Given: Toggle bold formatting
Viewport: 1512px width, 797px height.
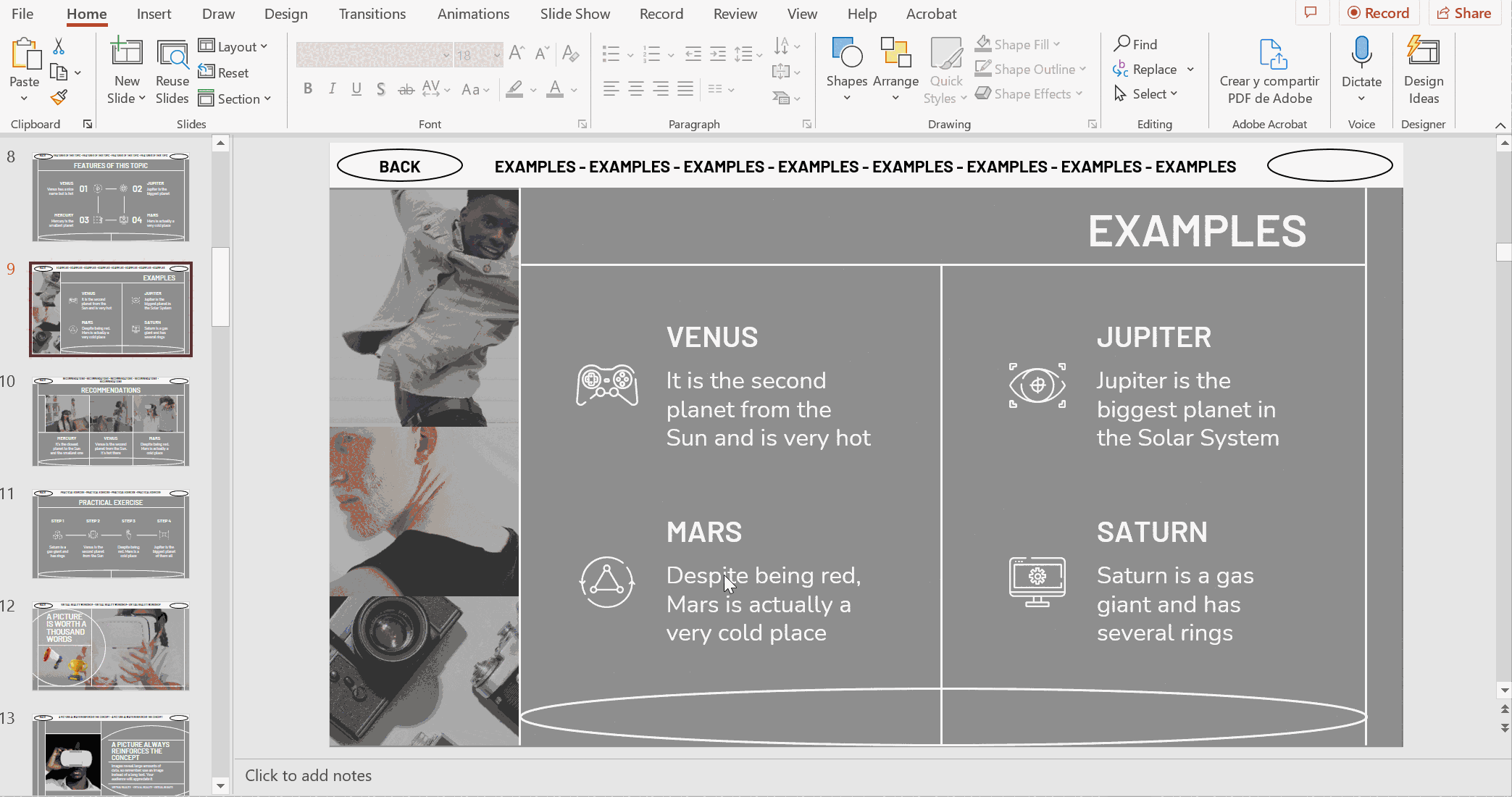Looking at the screenshot, I should [x=308, y=89].
